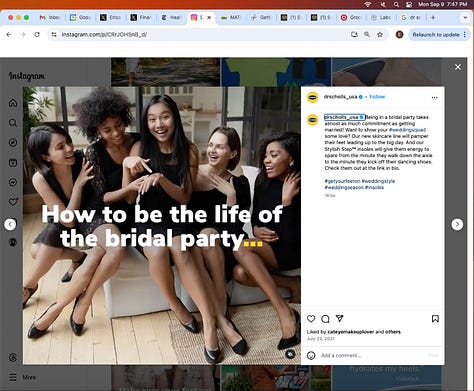
Task: View others who liked the post
Action: click(x=393, y=332)
